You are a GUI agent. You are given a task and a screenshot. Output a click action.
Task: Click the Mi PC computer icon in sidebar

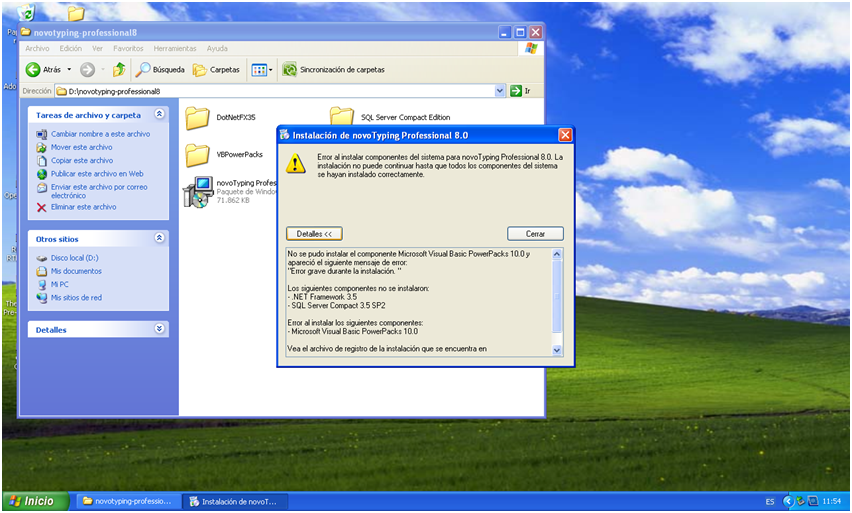point(41,284)
